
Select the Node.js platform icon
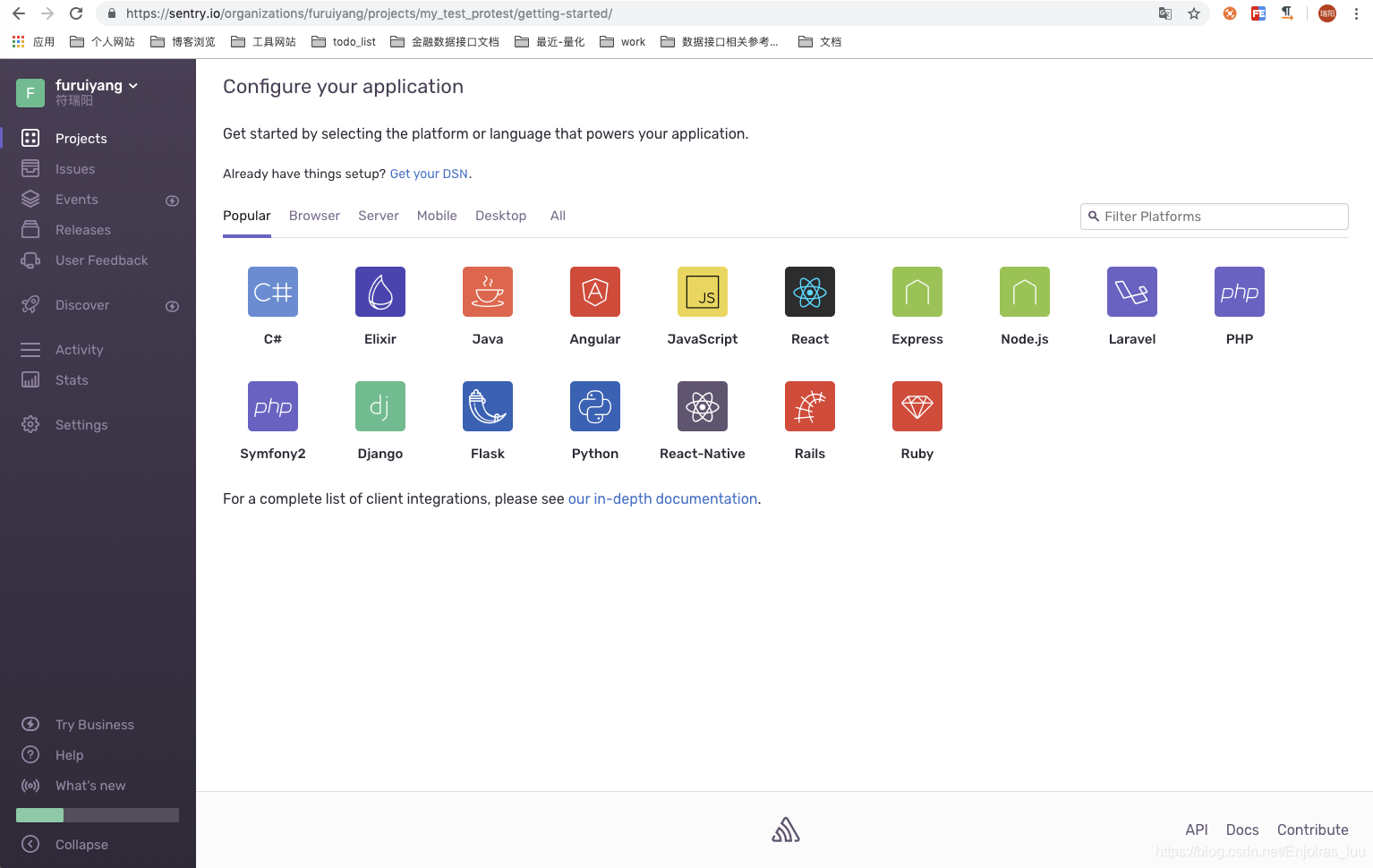click(1025, 292)
